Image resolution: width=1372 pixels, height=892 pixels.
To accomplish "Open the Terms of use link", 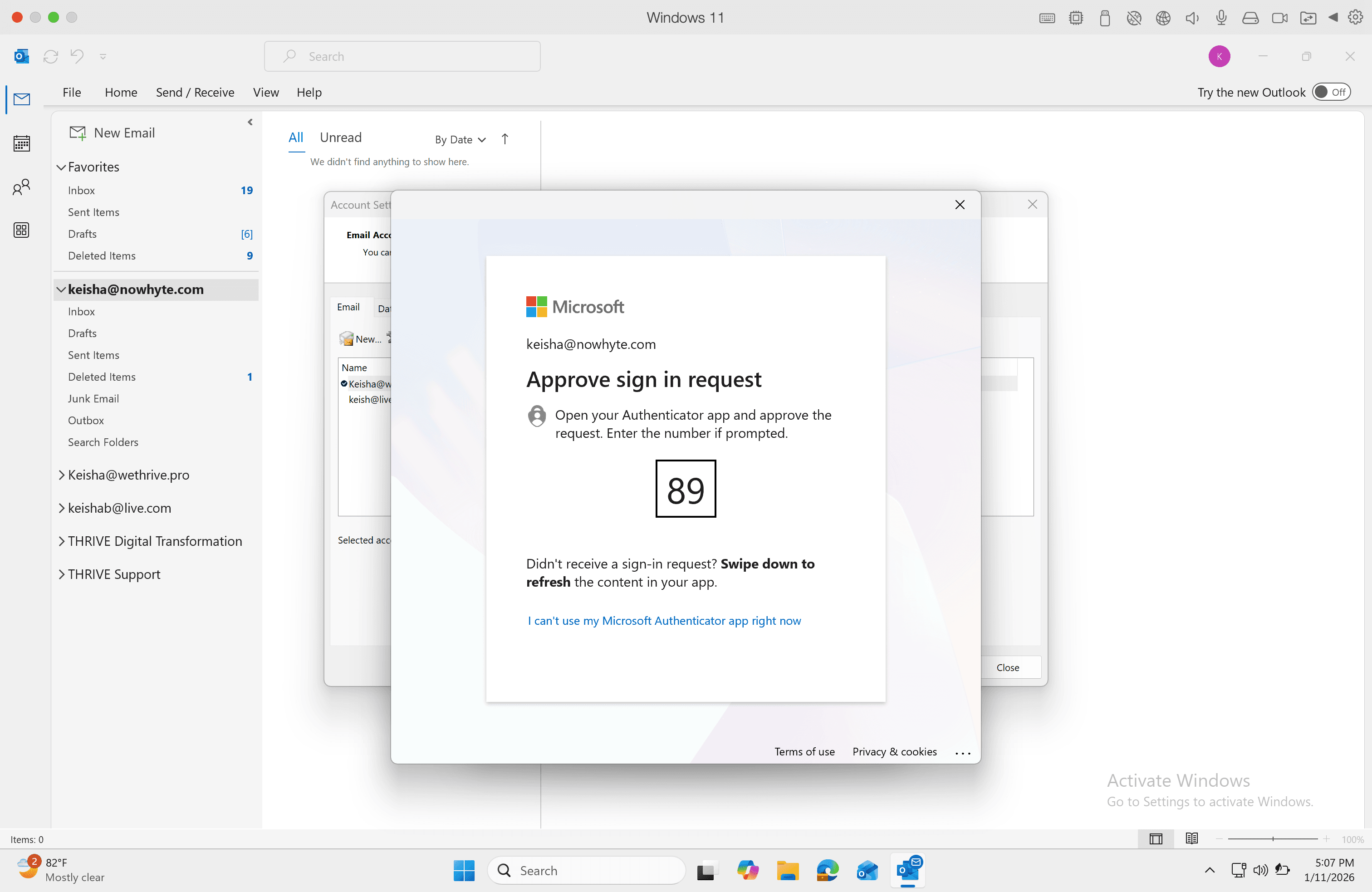I will point(804,751).
